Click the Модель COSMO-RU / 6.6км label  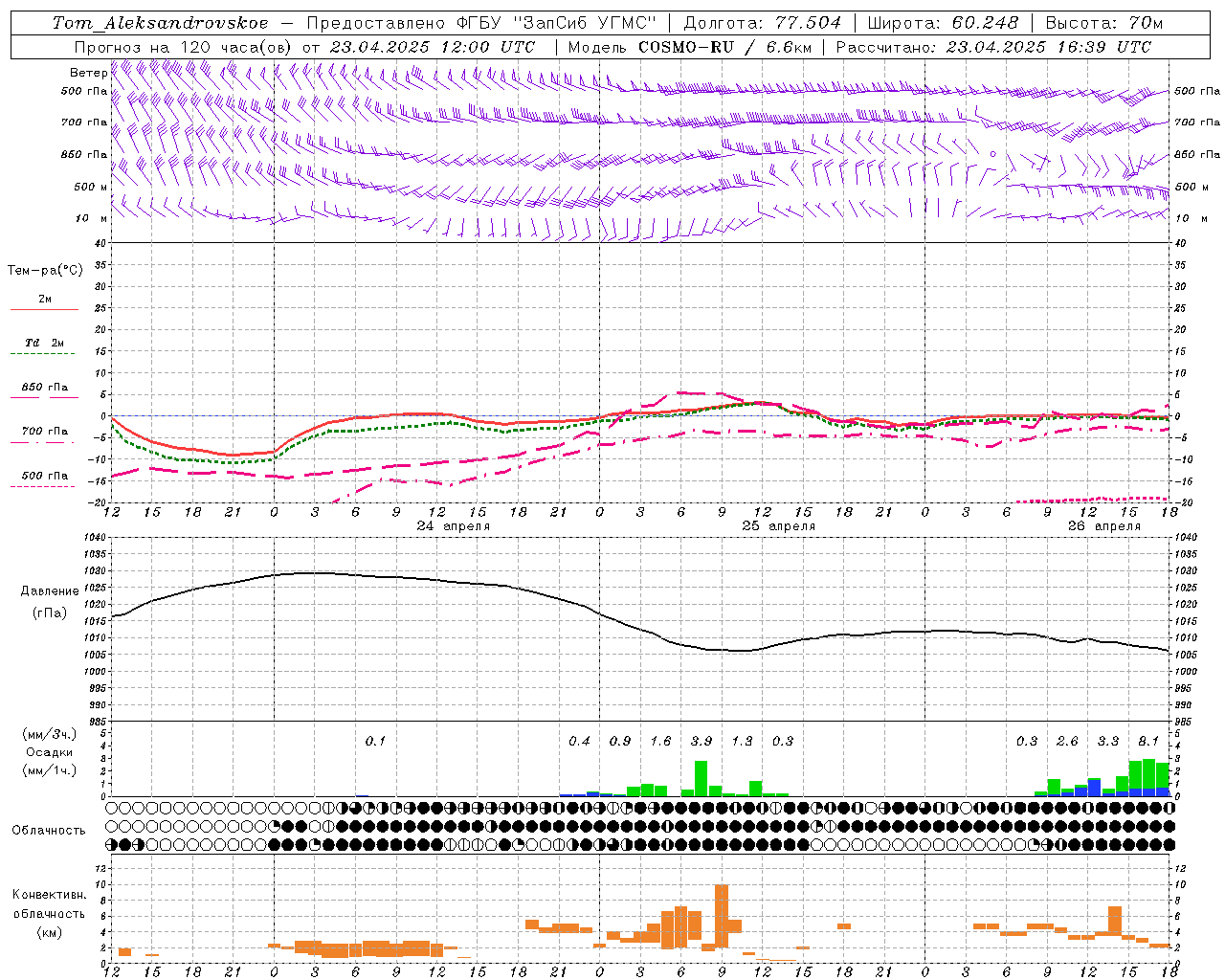click(x=688, y=47)
